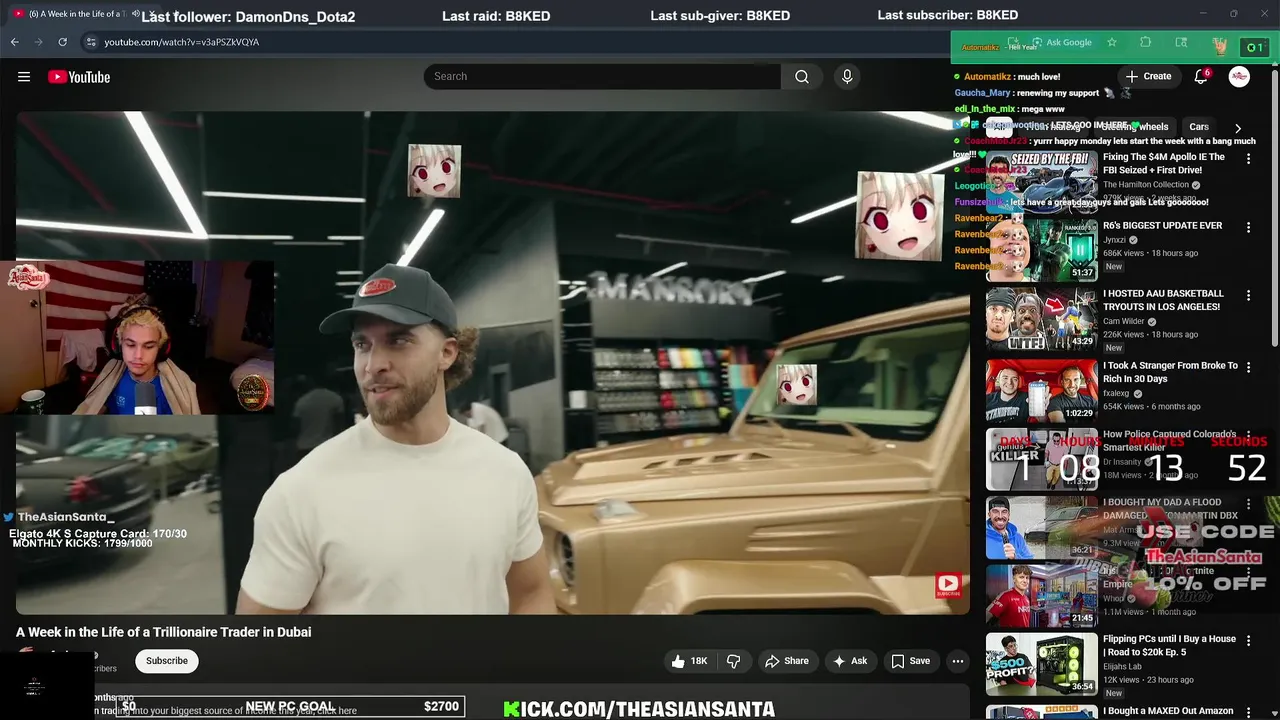Open thumbnail of Stranger From Broke To Rich
This screenshot has height=720, width=1280.
(x=1042, y=390)
